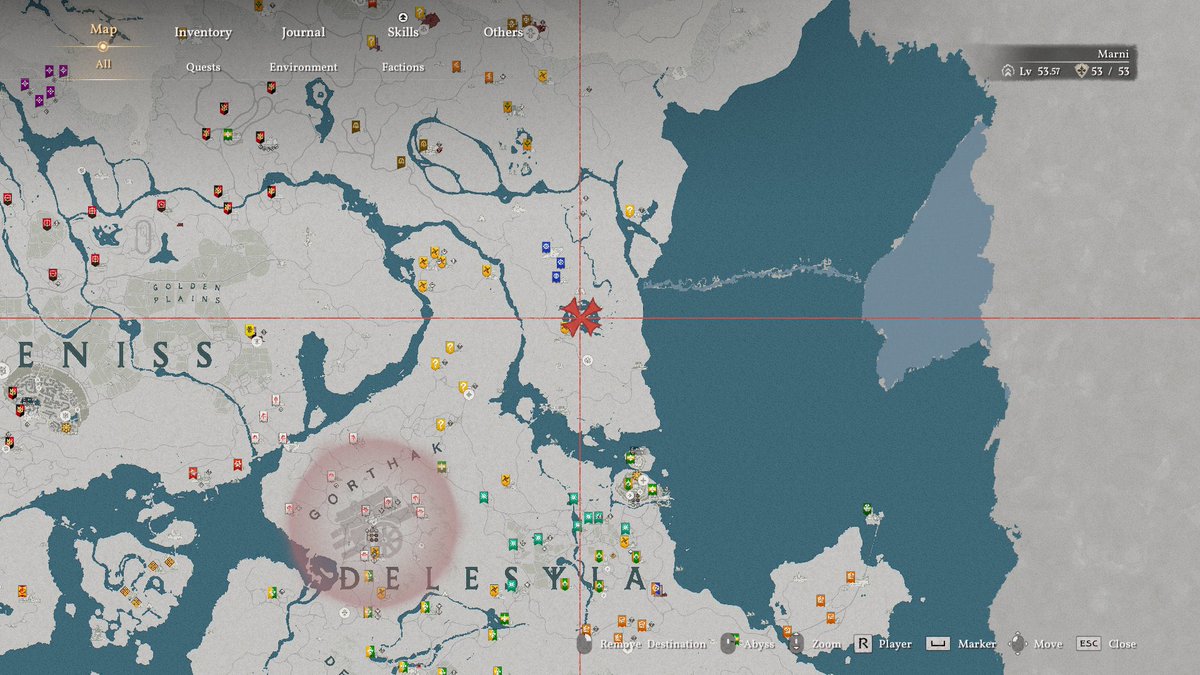Viewport: 1200px width, 675px height.
Task: Go to the Skills tab
Action: (403, 32)
